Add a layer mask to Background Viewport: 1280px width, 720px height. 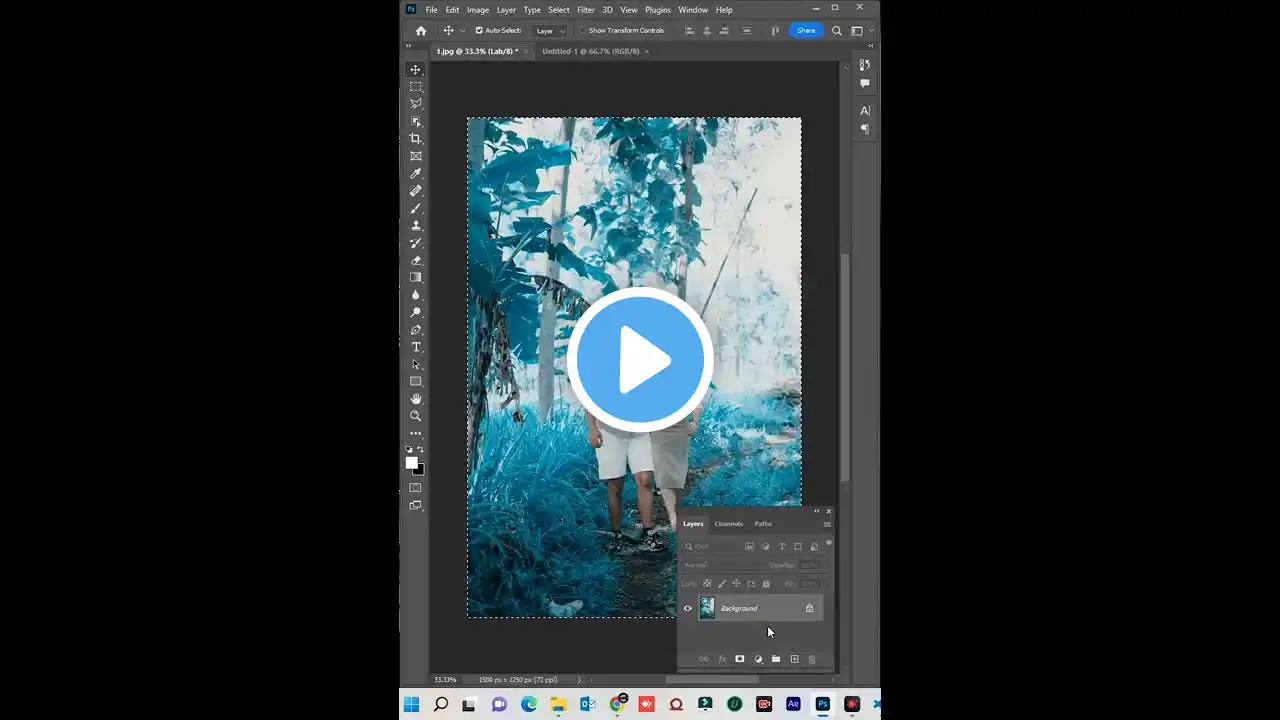coord(739,658)
